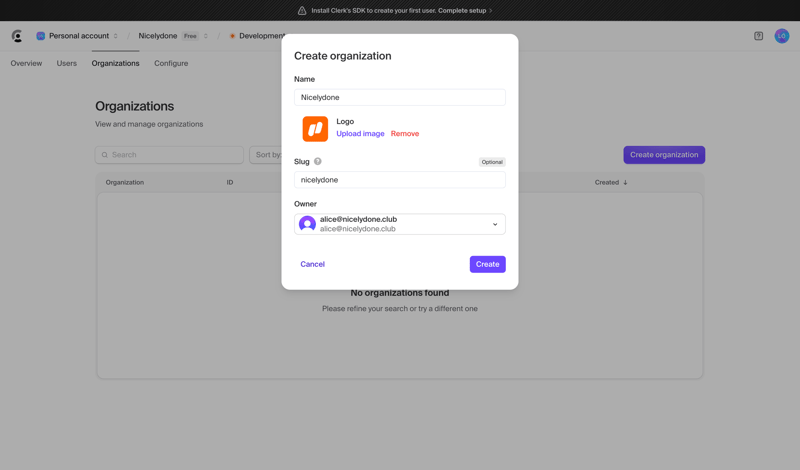The image size is (800, 470).
Task: Click the Complete setup banner link
Action: pyautogui.click(x=465, y=10)
